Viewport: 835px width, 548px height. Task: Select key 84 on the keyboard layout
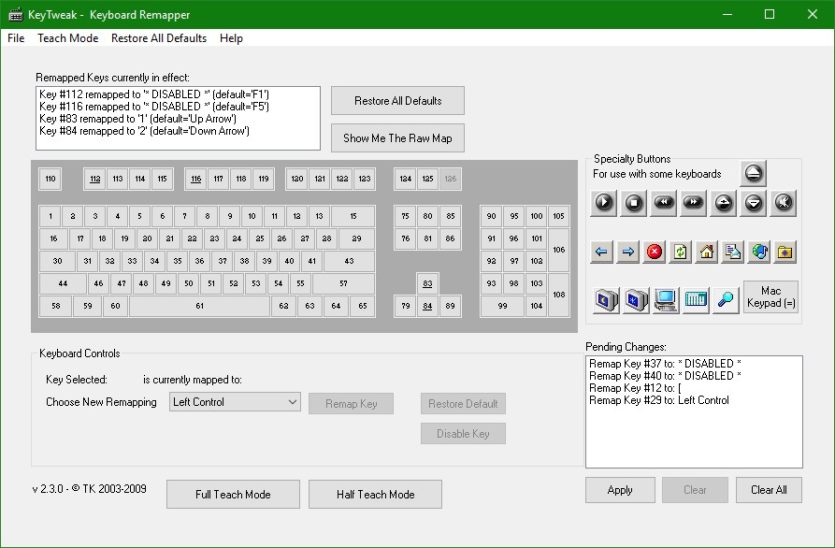pos(428,306)
